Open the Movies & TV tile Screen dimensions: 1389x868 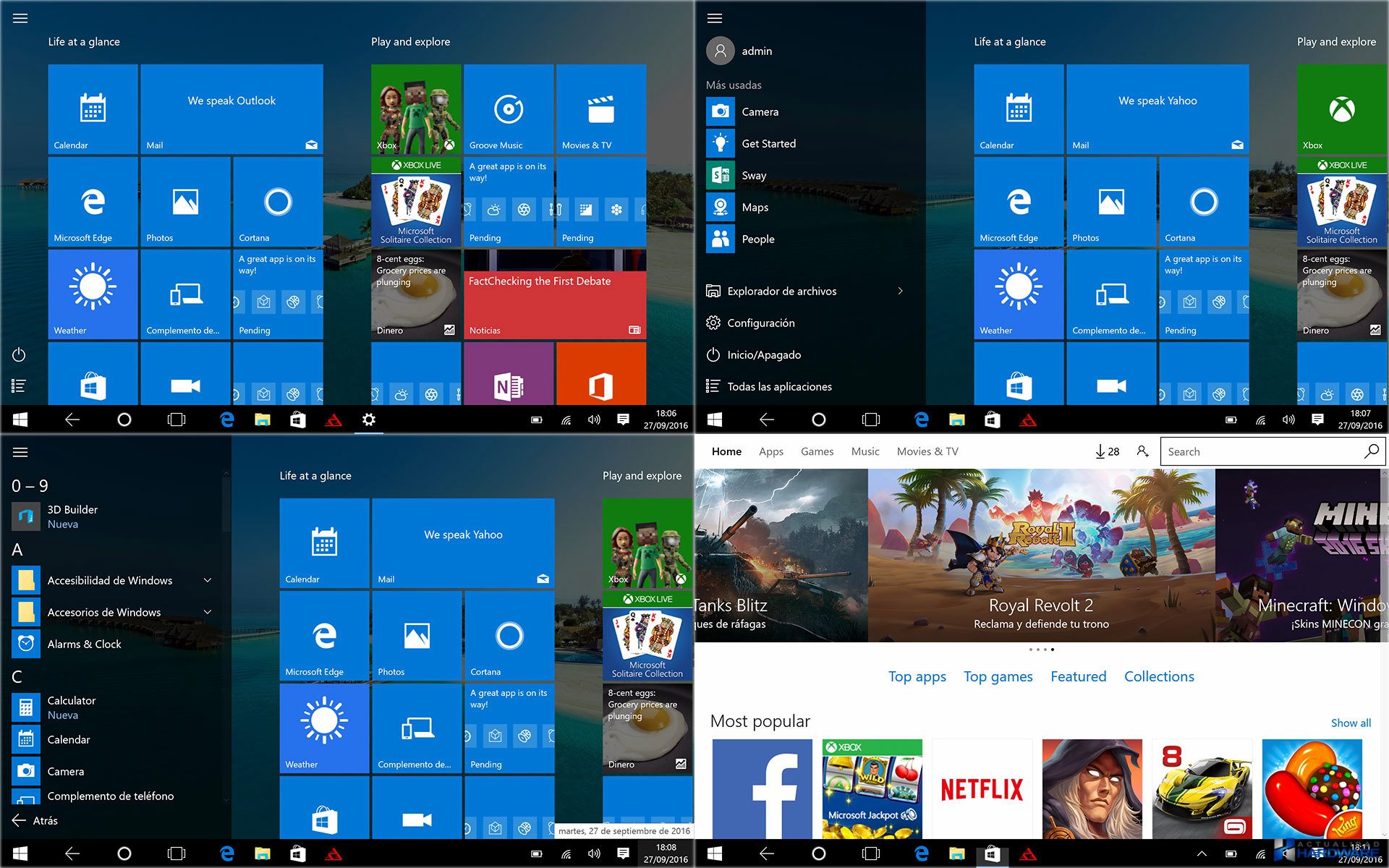(600, 109)
